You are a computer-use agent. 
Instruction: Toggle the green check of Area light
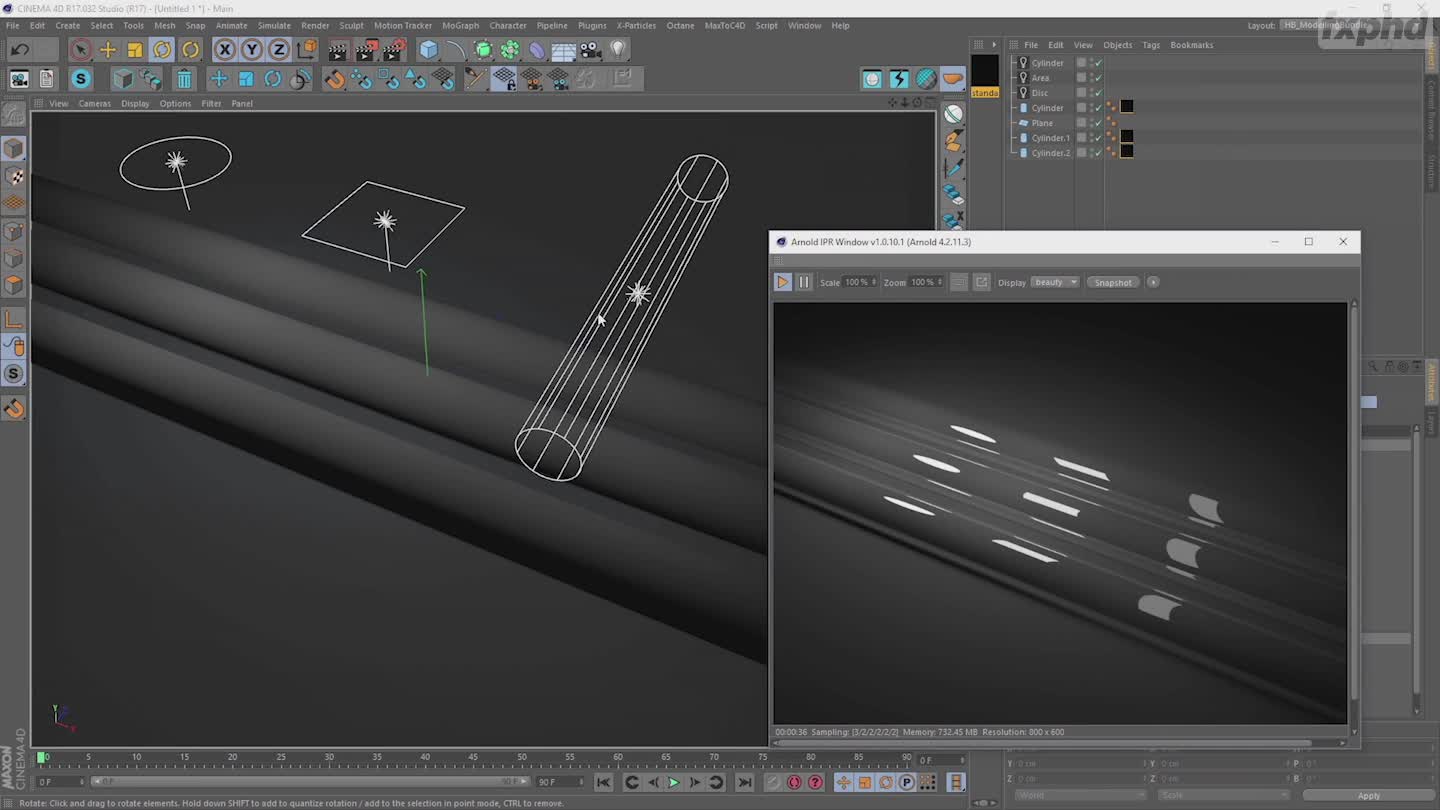coord(1098,77)
